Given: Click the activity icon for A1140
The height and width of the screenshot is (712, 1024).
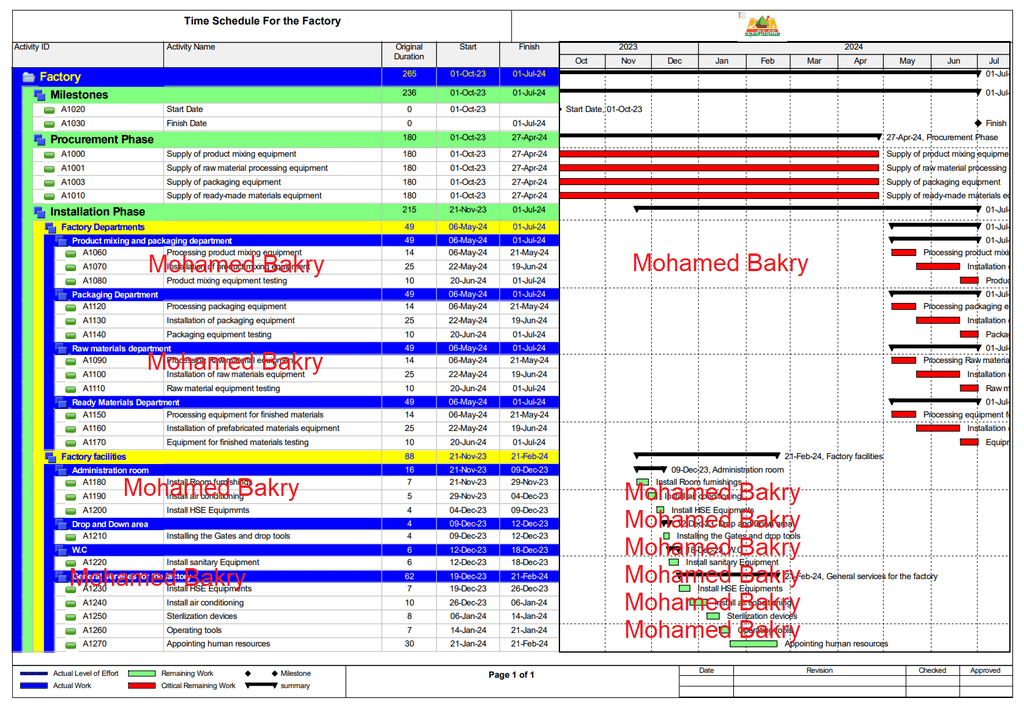Looking at the screenshot, I should [x=71, y=335].
